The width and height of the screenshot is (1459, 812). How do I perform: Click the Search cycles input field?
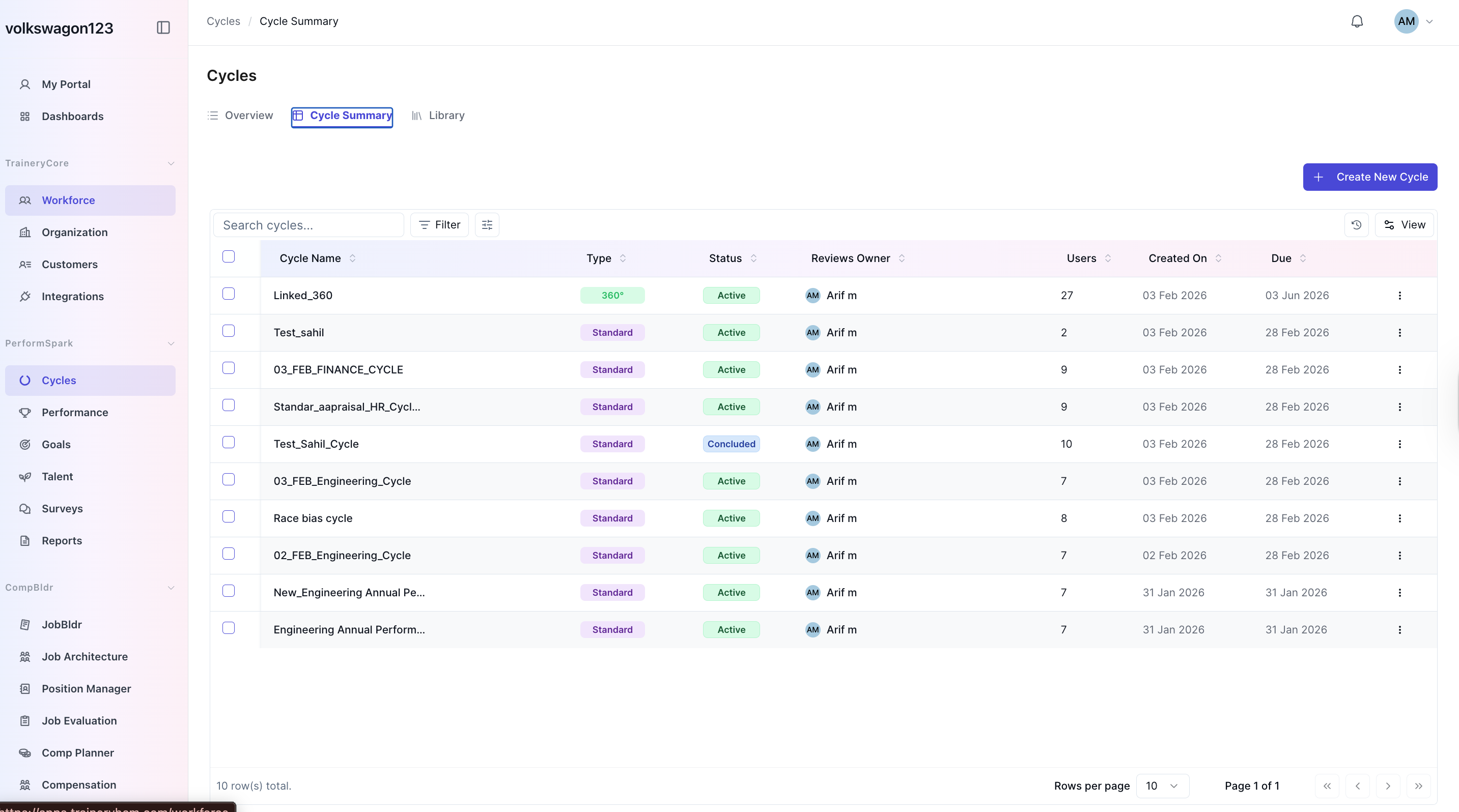pos(308,225)
